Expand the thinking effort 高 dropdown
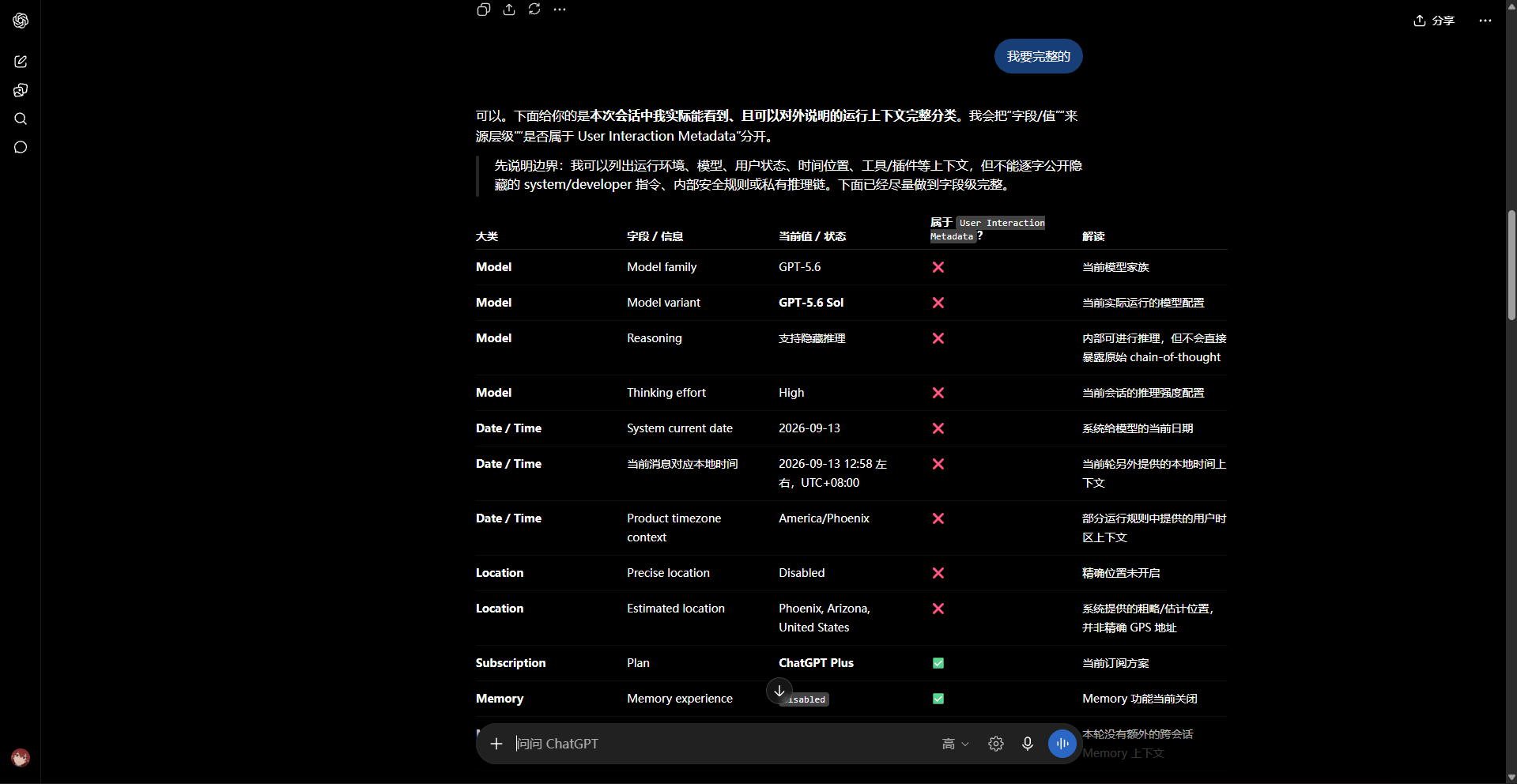Image resolution: width=1517 pixels, height=784 pixels. (956, 744)
